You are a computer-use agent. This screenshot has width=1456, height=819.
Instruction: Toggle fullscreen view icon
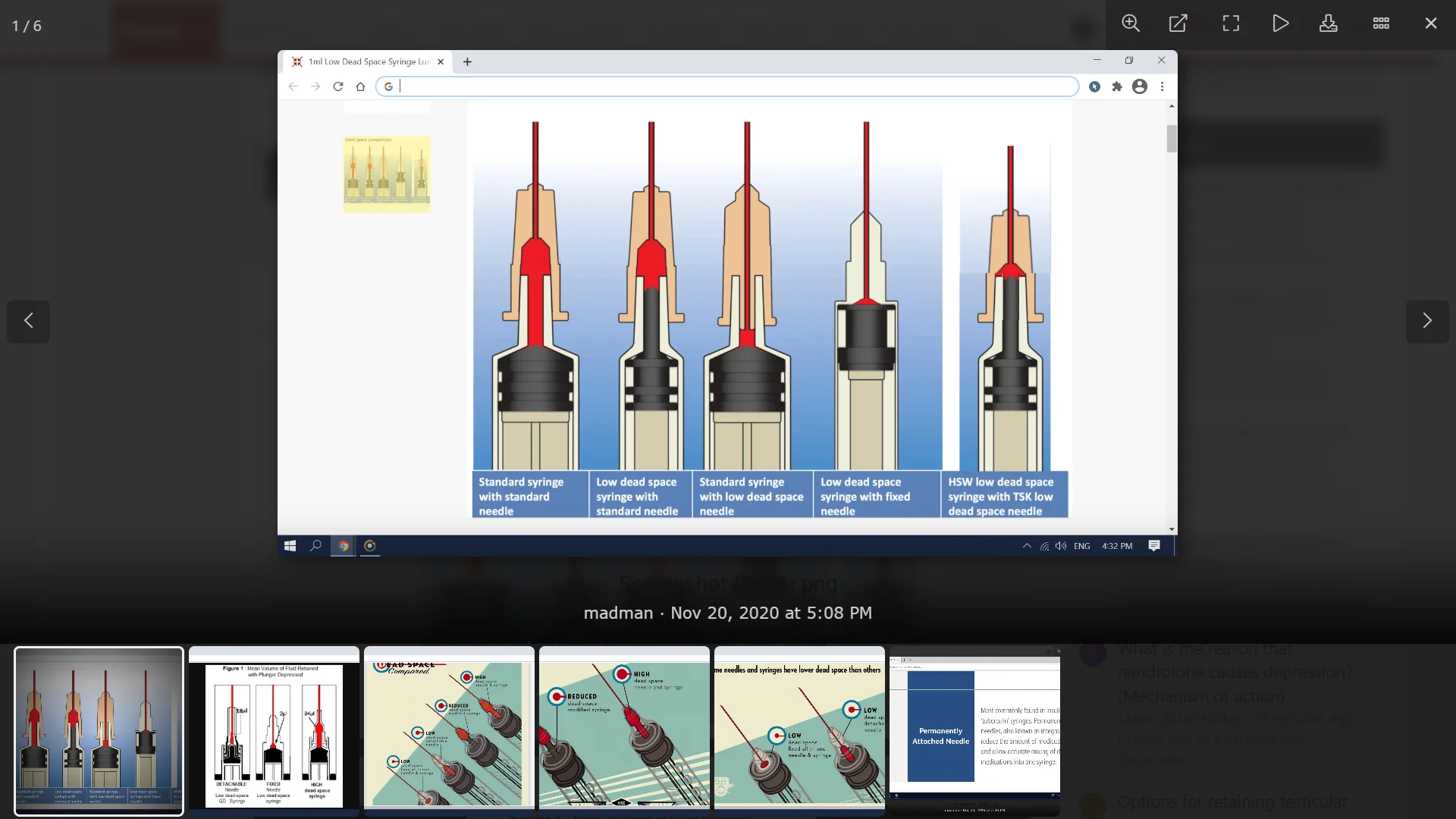tap(1231, 22)
